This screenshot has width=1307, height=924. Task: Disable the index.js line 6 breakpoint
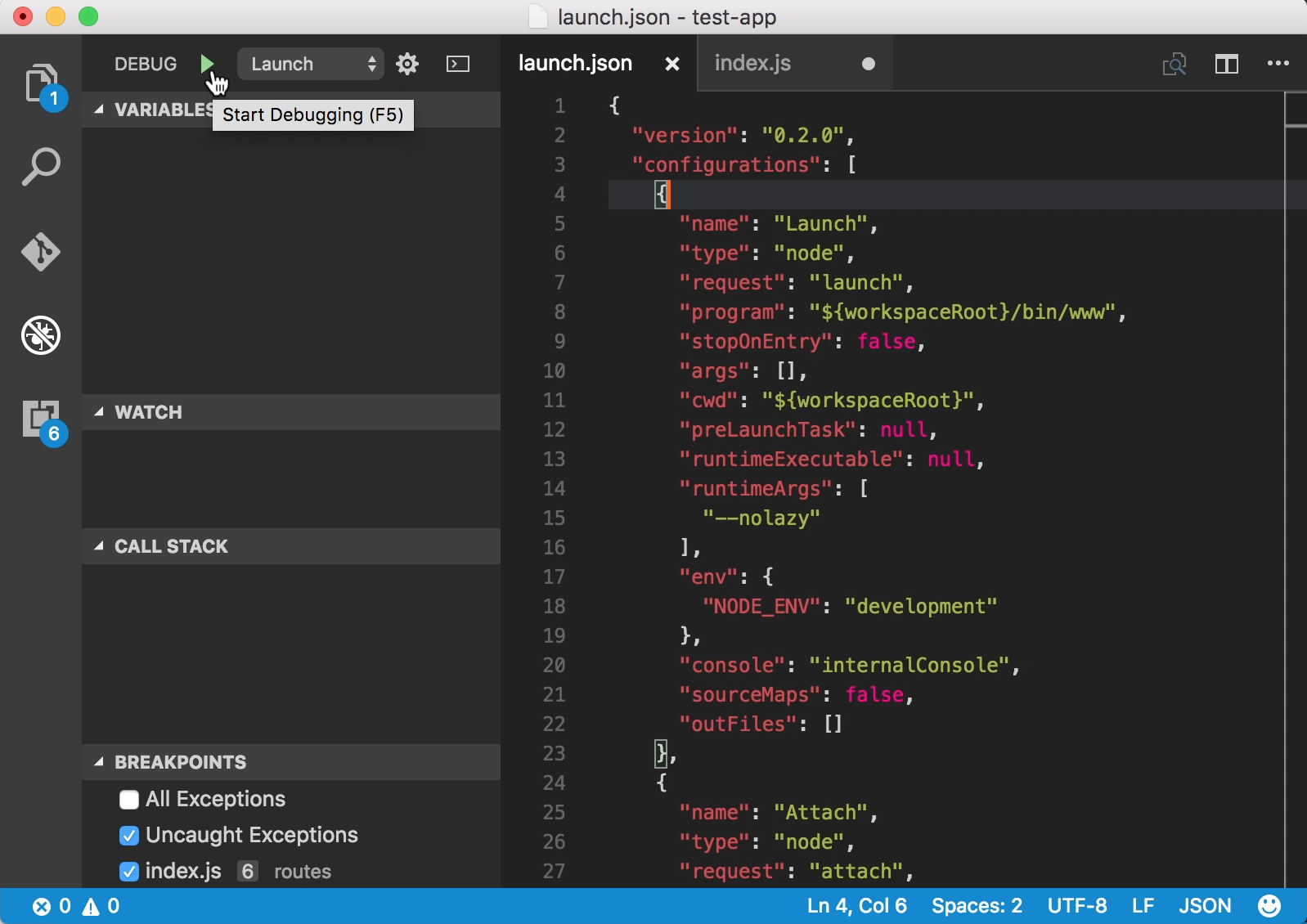click(x=129, y=872)
